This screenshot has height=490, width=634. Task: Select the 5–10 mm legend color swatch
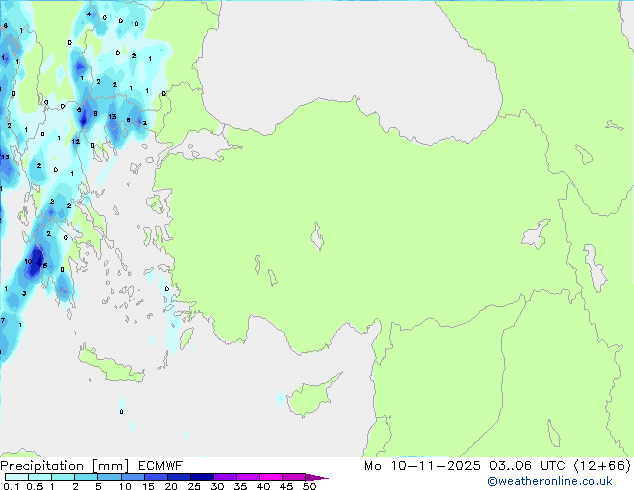tap(109, 477)
